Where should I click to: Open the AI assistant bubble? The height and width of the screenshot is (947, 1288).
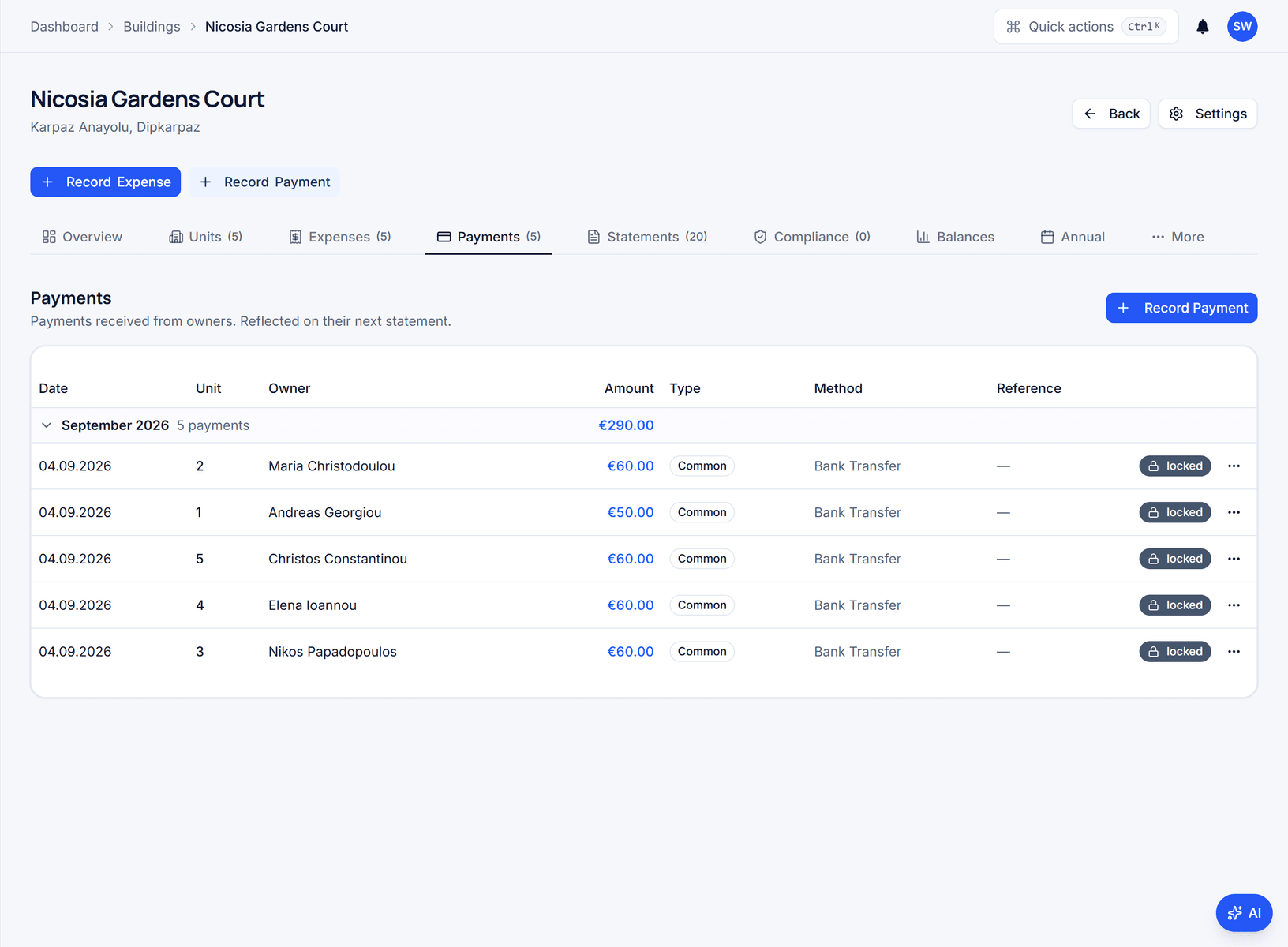(x=1244, y=913)
